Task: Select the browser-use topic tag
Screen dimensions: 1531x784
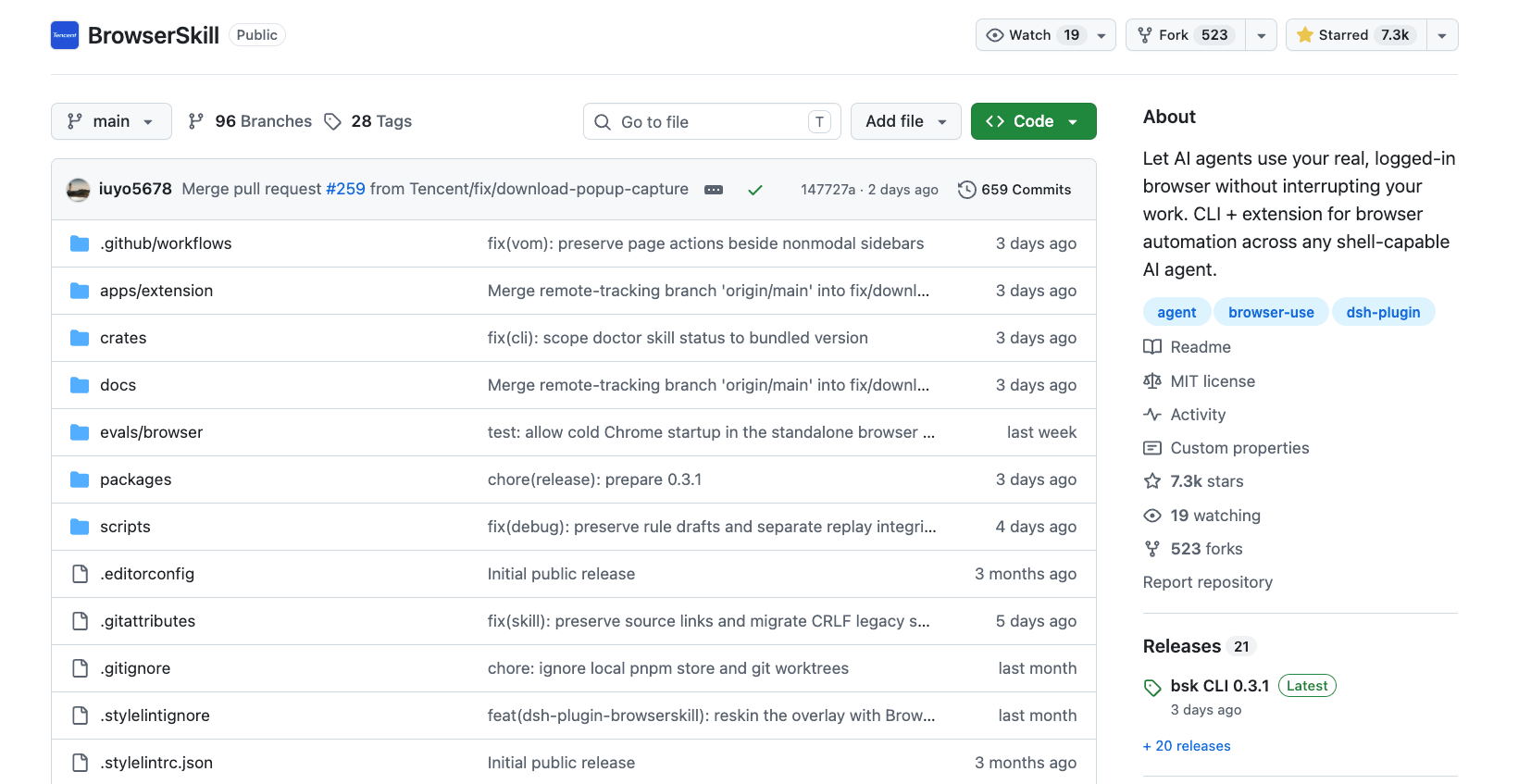Action: 1271,312
